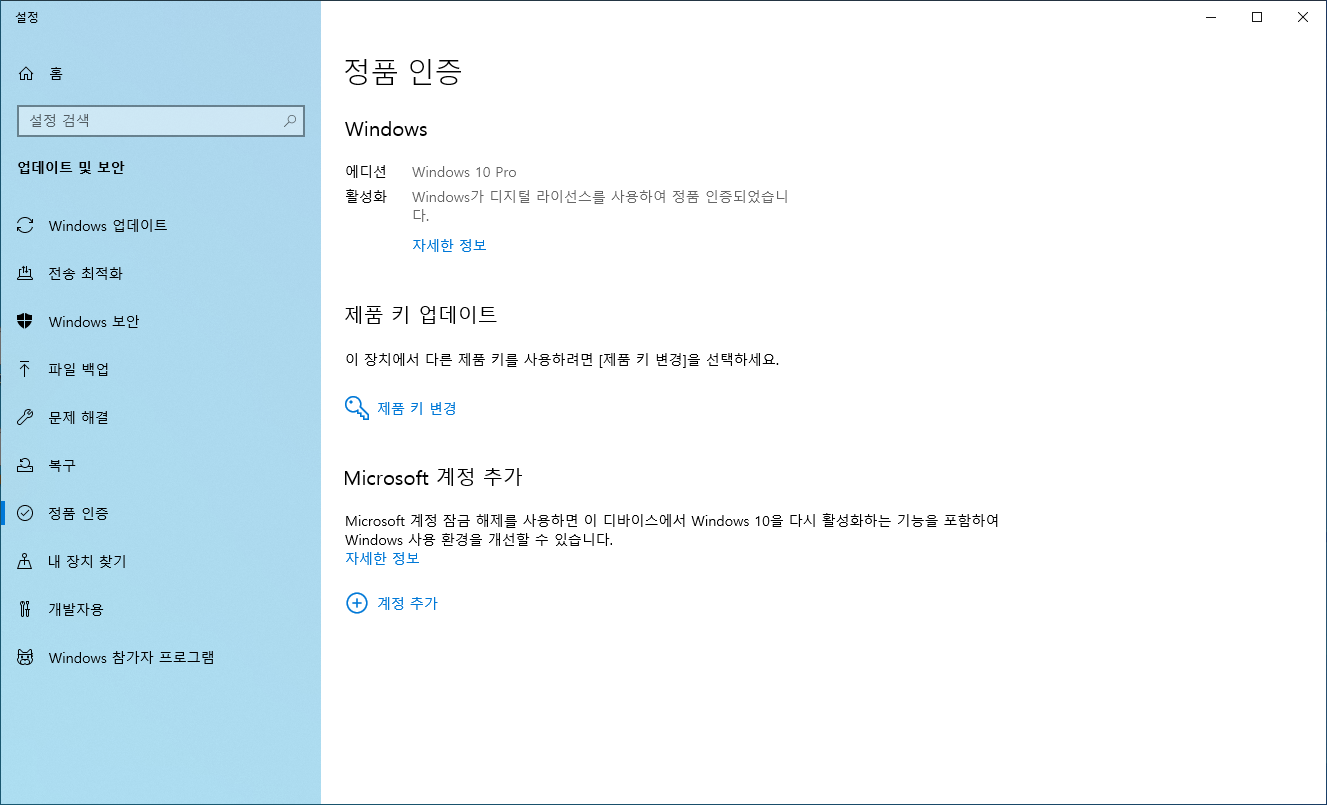Click the search magnifier icon

point(290,121)
